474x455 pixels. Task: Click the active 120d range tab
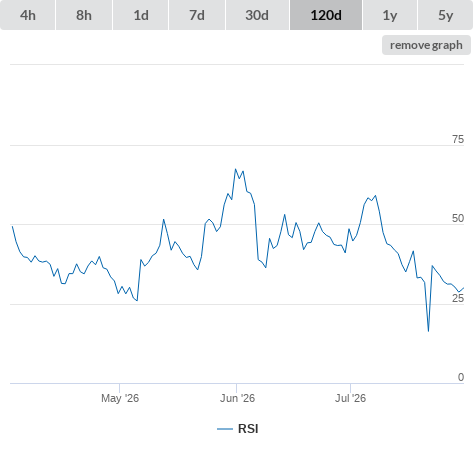click(x=326, y=15)
